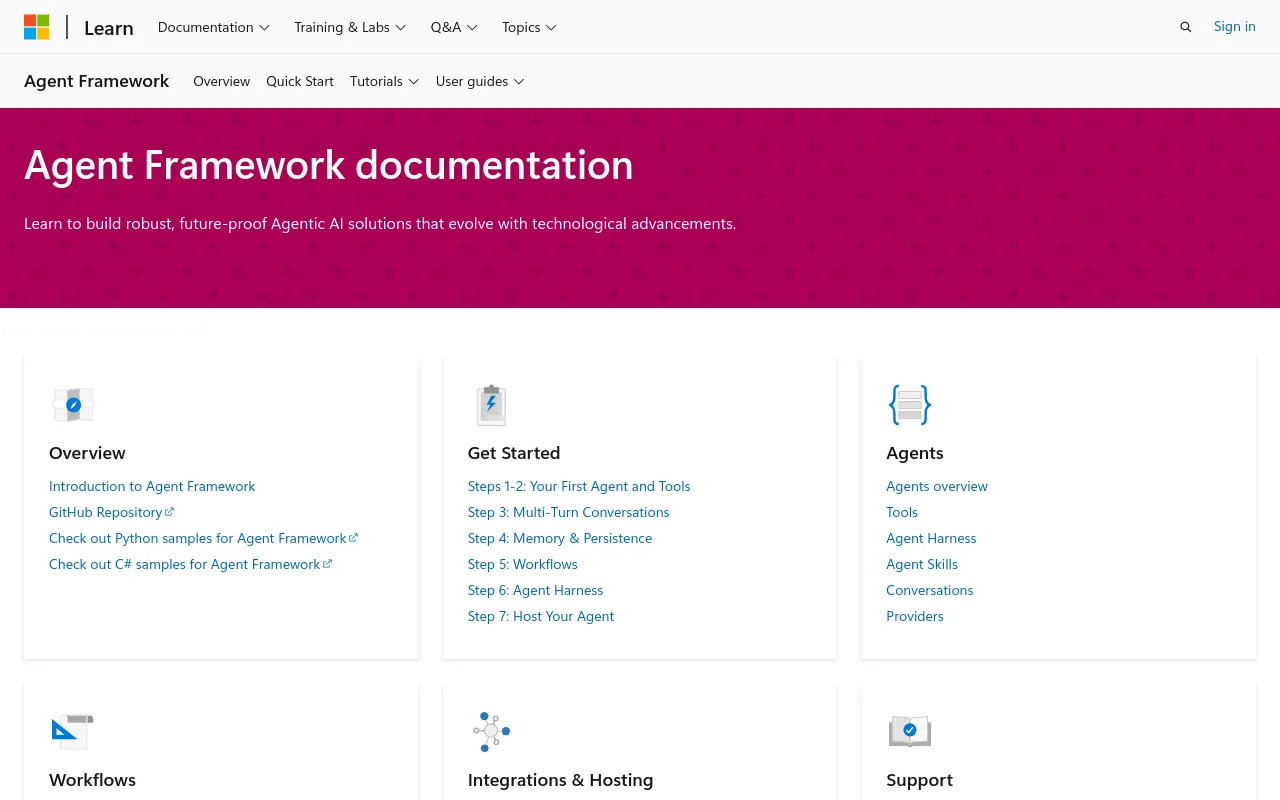Open the Conversations link
The image size is (1280, 800).
(930, 590)
